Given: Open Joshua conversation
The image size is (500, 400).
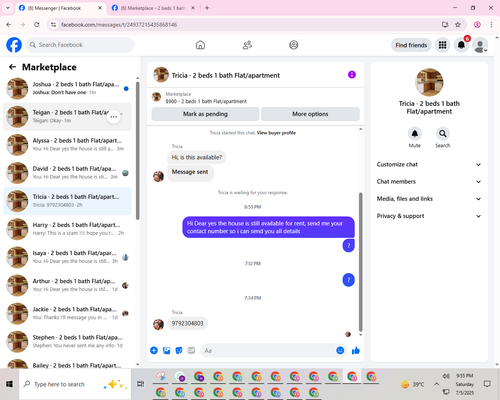Looking at the screenshot, I should click(x=67, y=89).
